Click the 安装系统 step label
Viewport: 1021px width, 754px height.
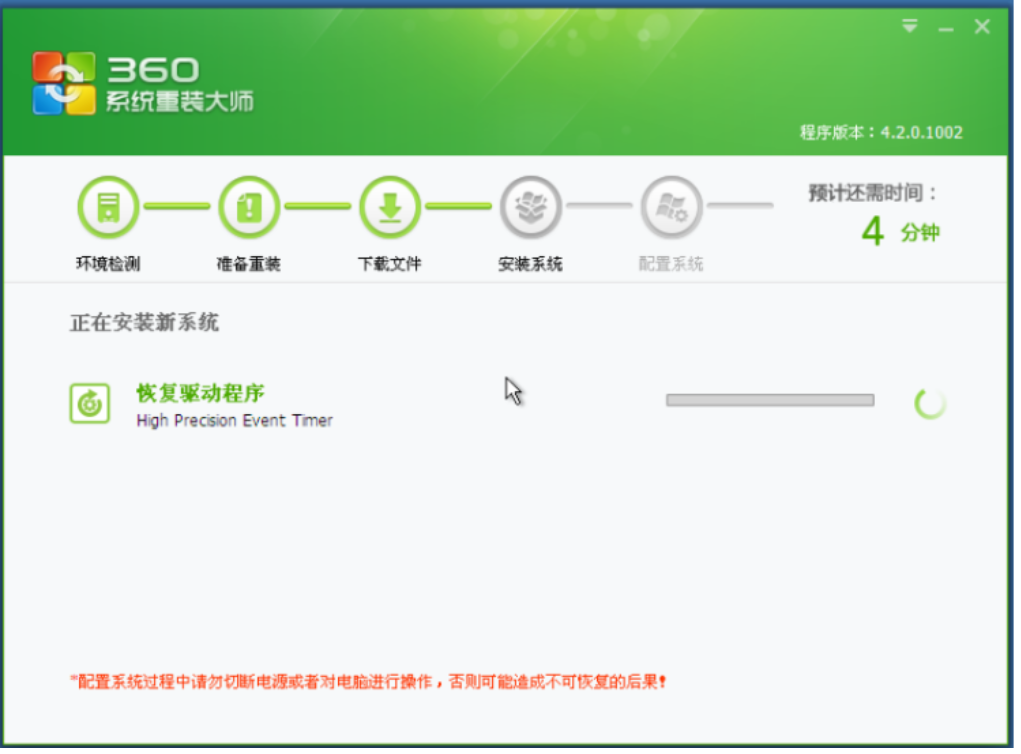(x=531, y=264)
